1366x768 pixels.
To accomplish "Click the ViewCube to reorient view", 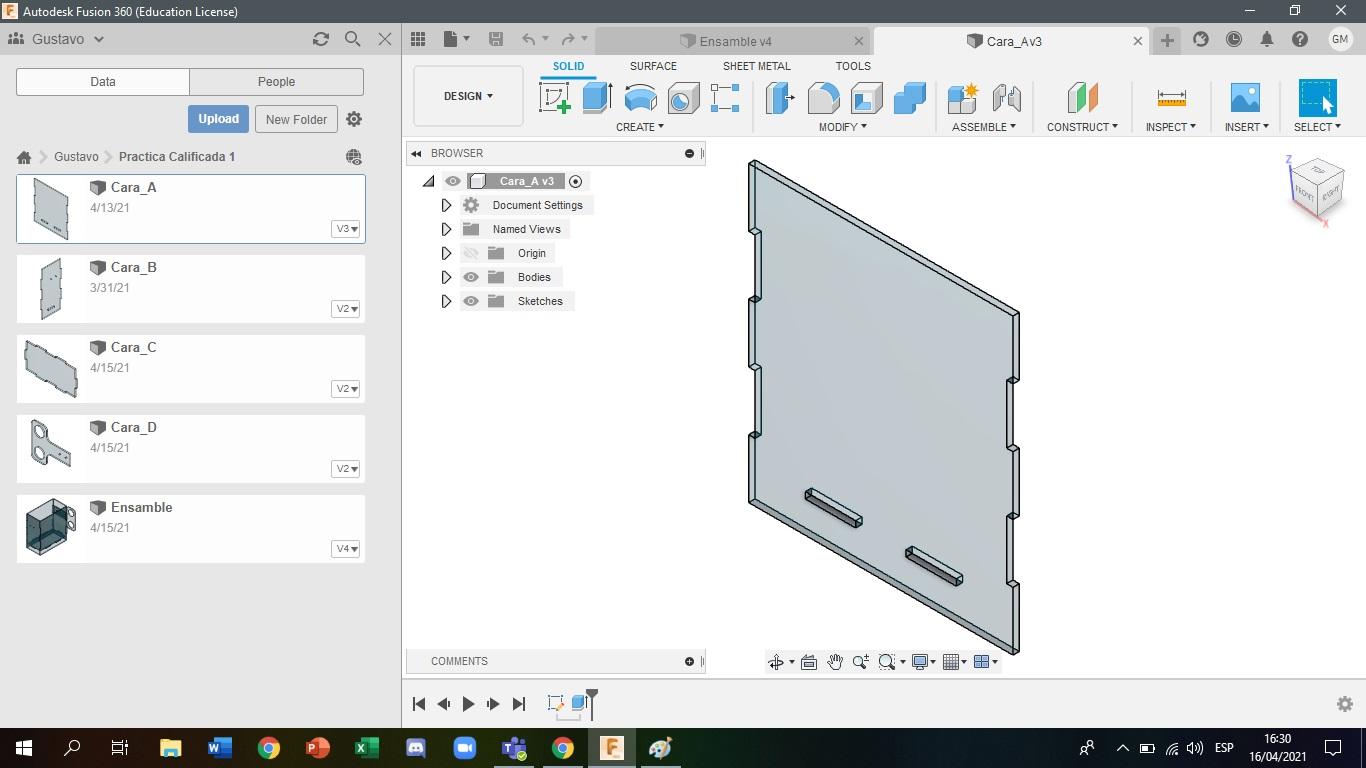I will [x=1316, y=188].
